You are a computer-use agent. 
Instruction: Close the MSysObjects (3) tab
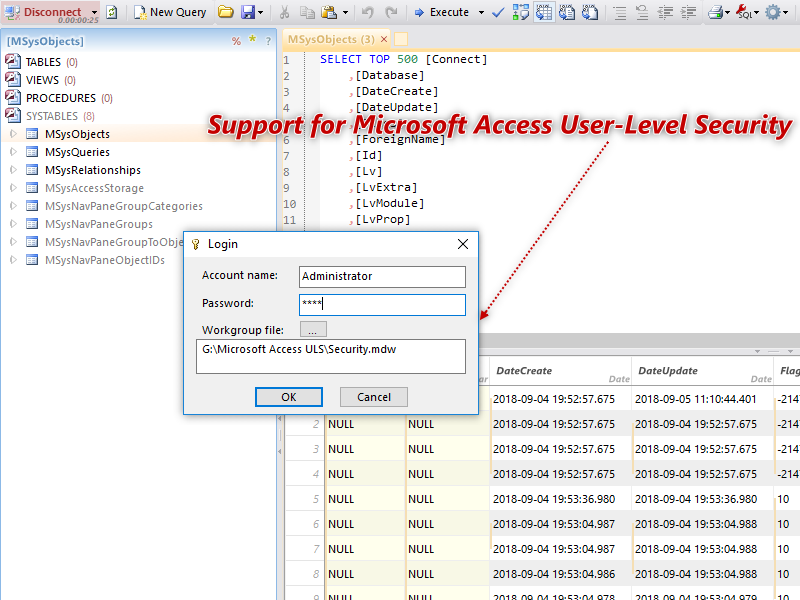(384, 39)
